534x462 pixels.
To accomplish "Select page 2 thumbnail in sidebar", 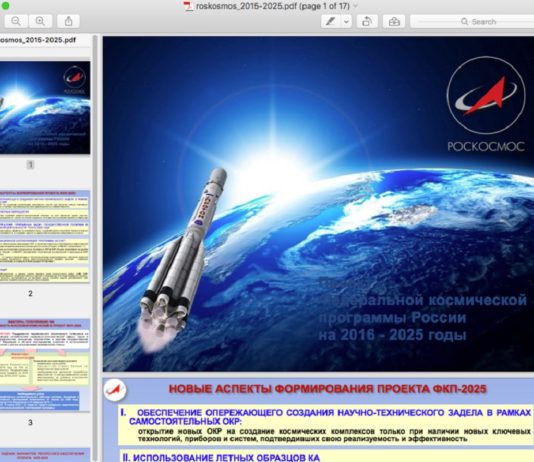I will 45,236.
